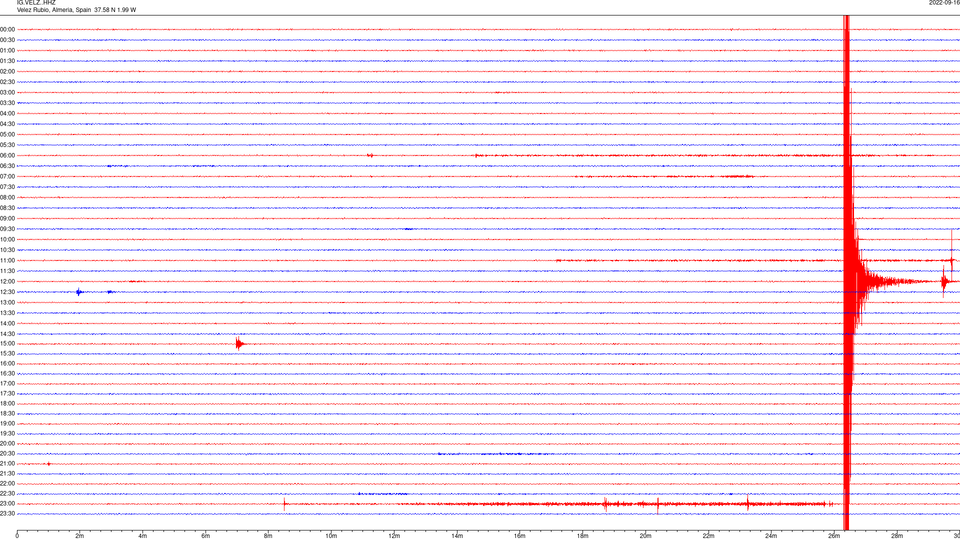Select the 20m axis tick label
The image size is (960, 540).
pos(646,536)
